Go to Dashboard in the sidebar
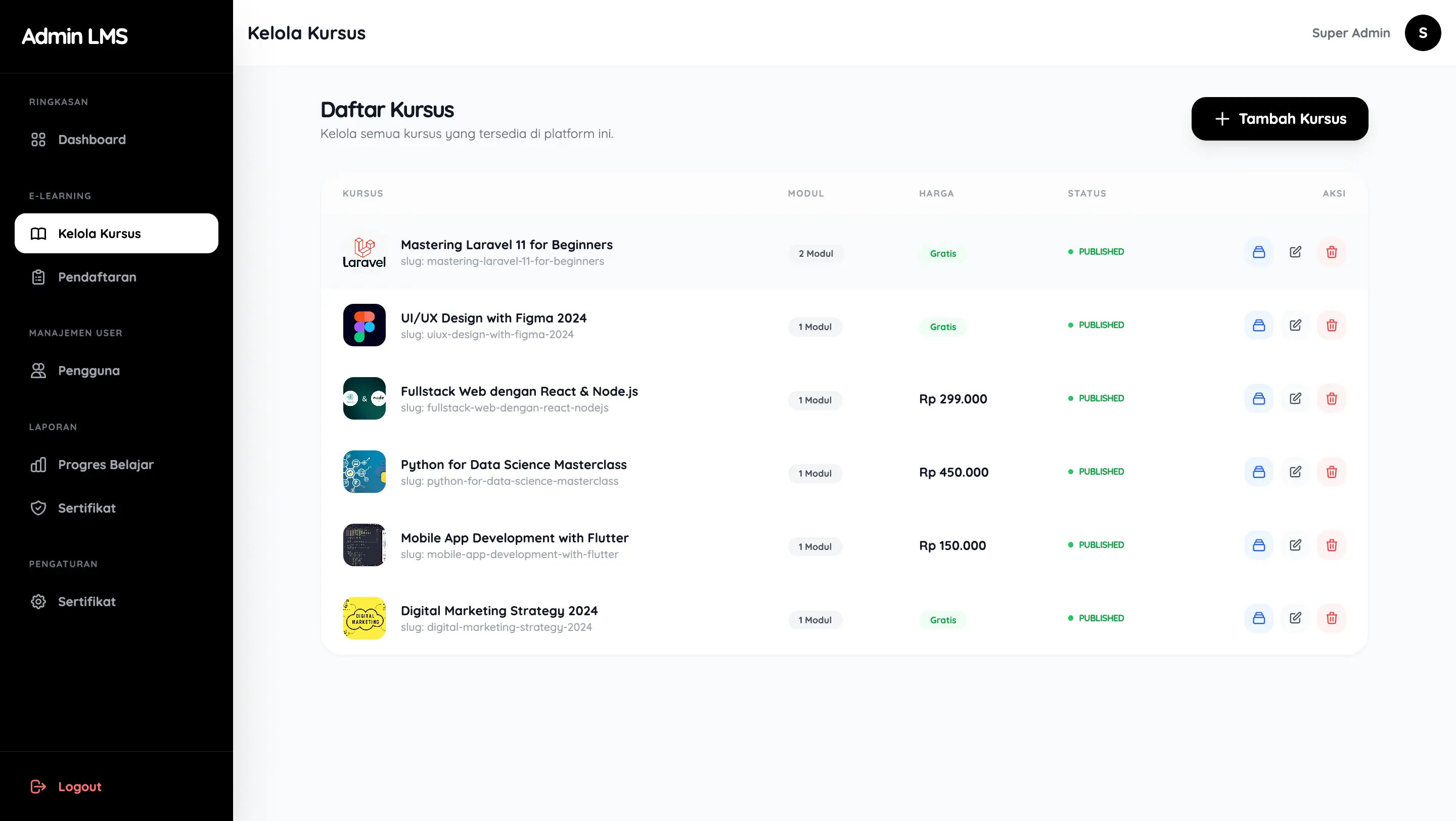Screen dimensions: 1456x821 point(92,140)
